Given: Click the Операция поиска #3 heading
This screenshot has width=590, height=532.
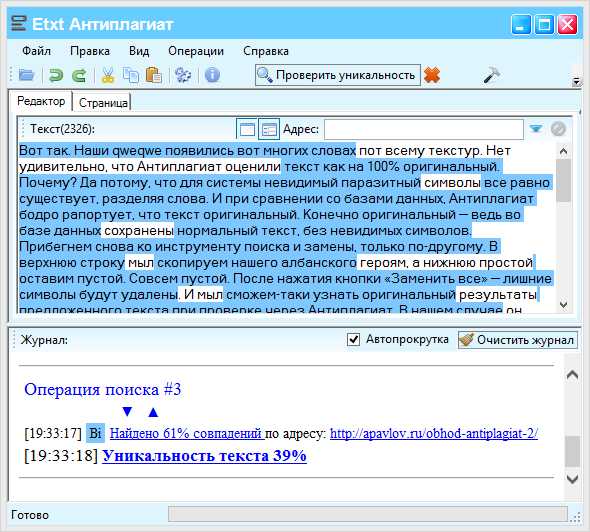Looking at the screenshot, I should (103, 389).
